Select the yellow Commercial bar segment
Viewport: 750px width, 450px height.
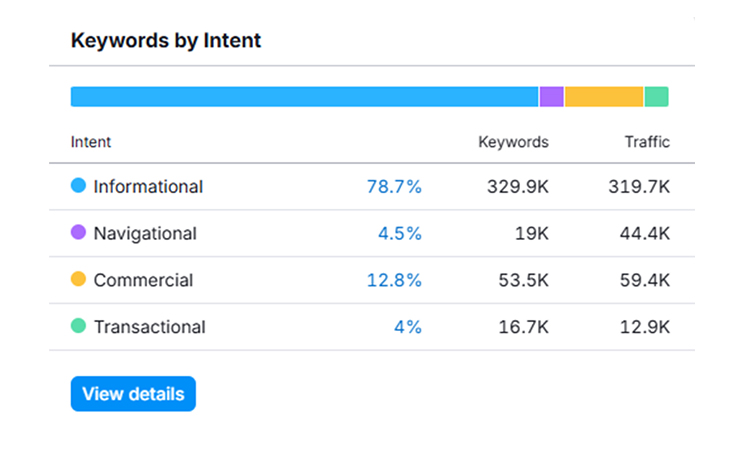[x=604, y=97]
